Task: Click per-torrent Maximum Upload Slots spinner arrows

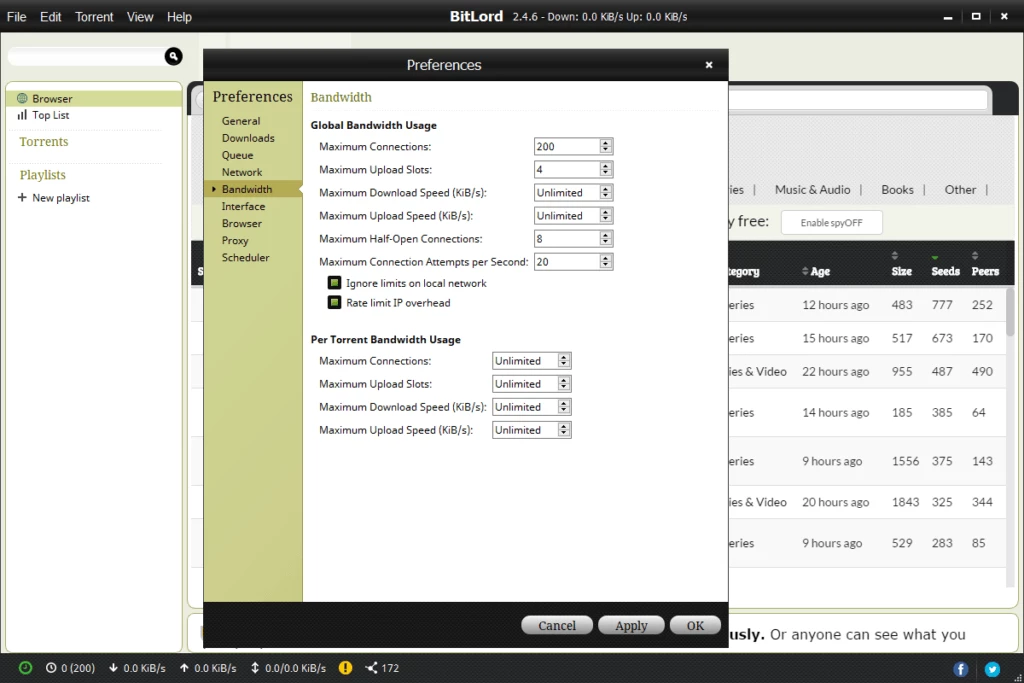Action: coord(564,384)
